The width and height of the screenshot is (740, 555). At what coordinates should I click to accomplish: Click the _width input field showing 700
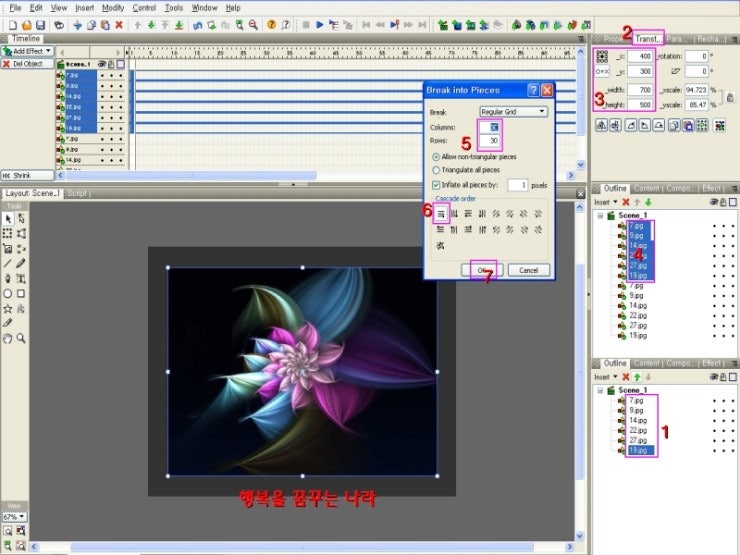point(640,90)
